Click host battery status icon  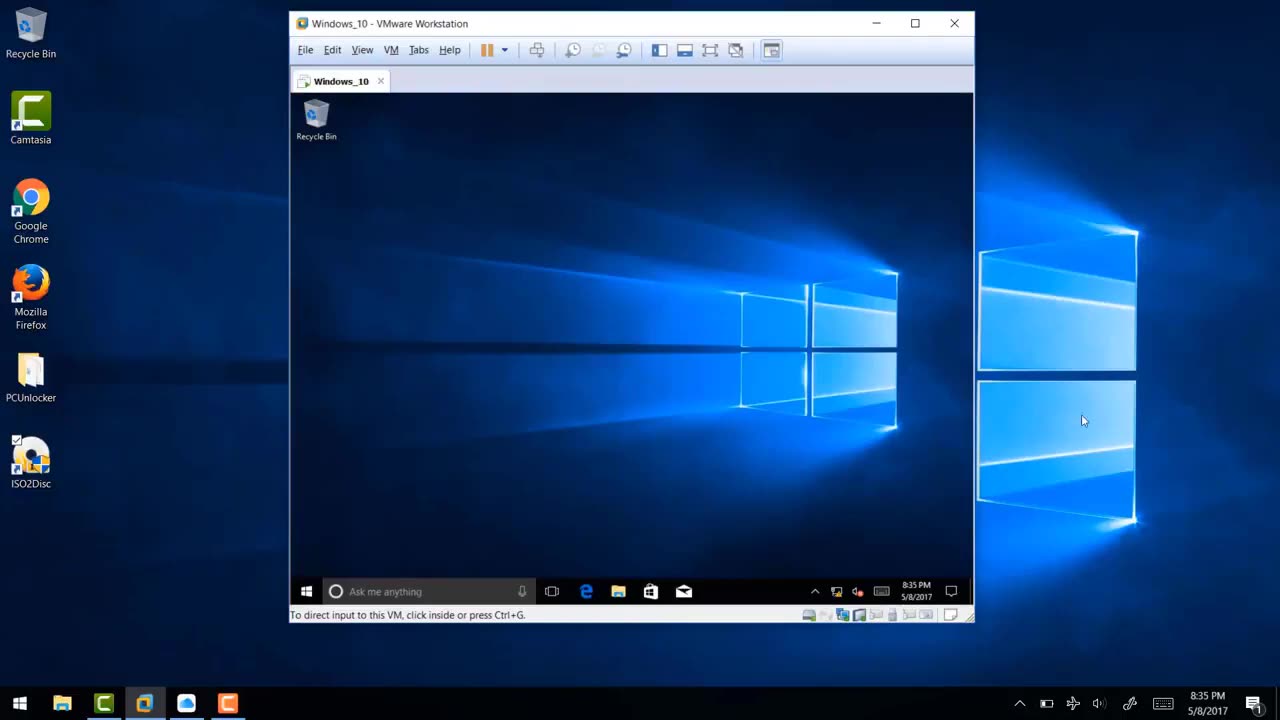point(1046,703)
